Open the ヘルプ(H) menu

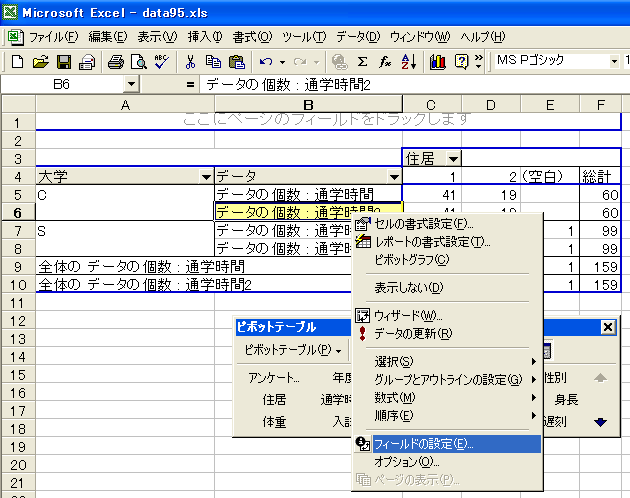coord(483,37)
